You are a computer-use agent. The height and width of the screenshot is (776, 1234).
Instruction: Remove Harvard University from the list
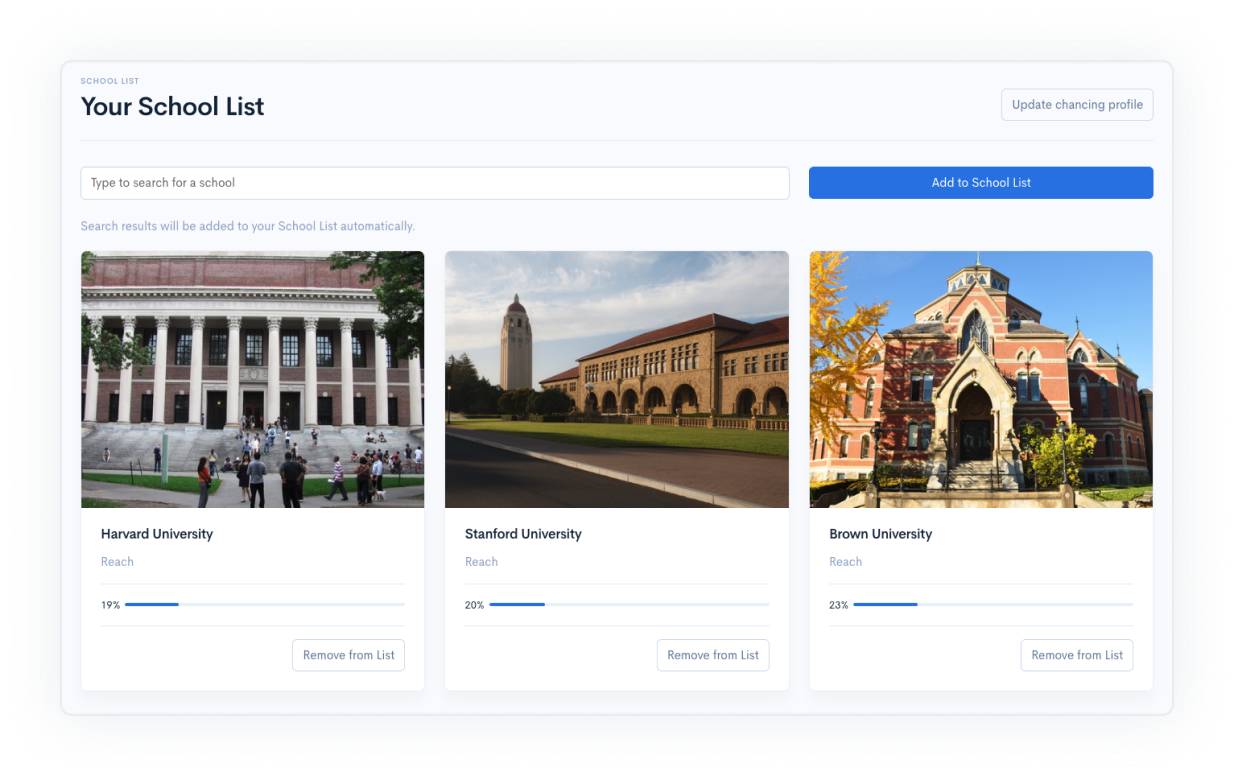(x=348, y=655)
